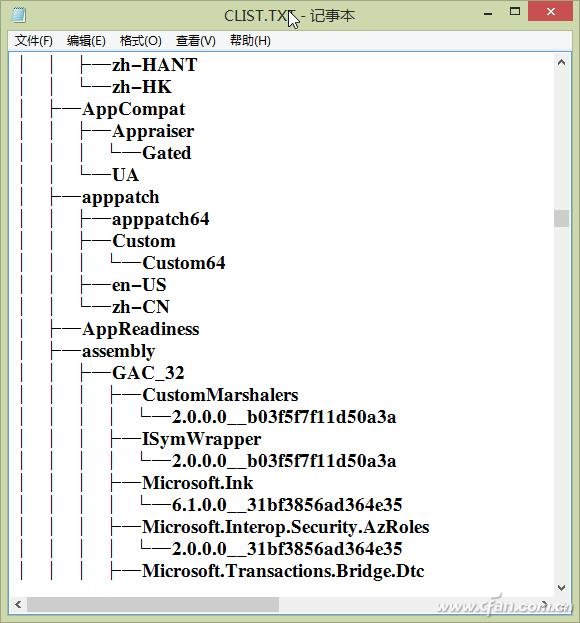Open the 查看(V) View menu
The width and height of the screenshot is (580, 623).
pos(195,41)
